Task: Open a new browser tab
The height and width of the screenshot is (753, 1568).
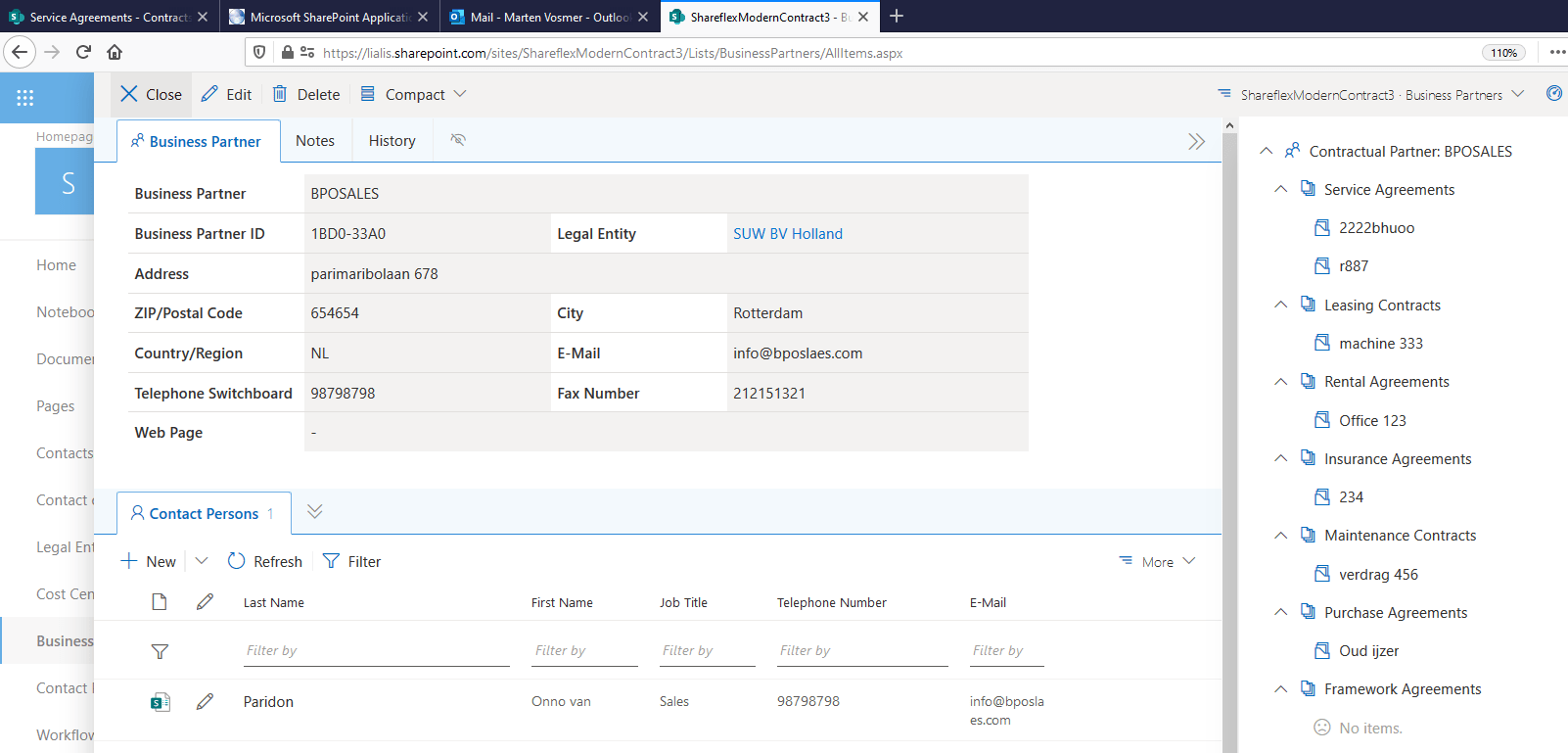Action: click(x=896, y=16)
